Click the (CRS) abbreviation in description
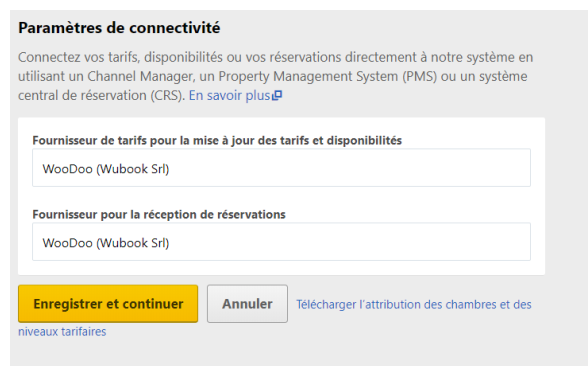Viewport: 588px width, 366px height. click(x=168, y=96)
